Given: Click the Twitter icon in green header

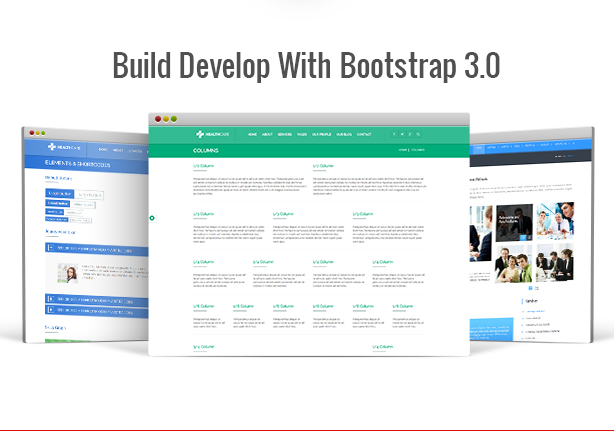Looking at the screenshot, I should 401,133.
